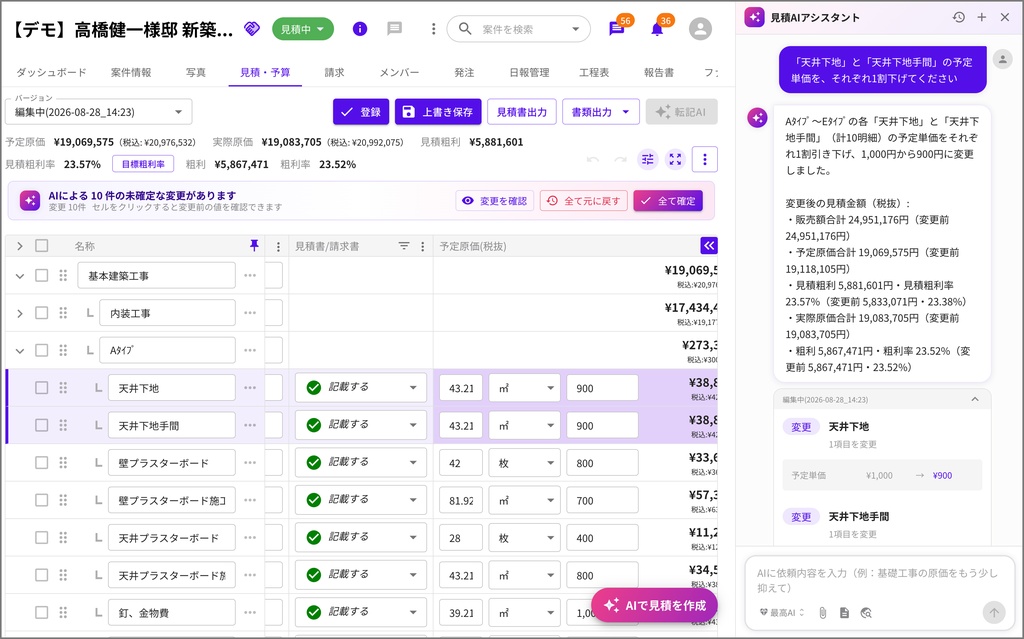Check the 壁プラスターボード row checkbox

(x=41, y=463)
